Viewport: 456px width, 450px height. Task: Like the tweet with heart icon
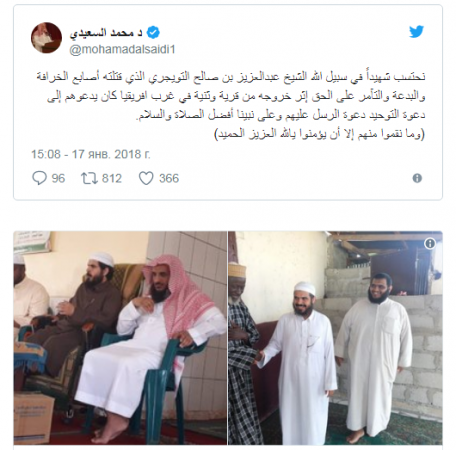point(146,178)
